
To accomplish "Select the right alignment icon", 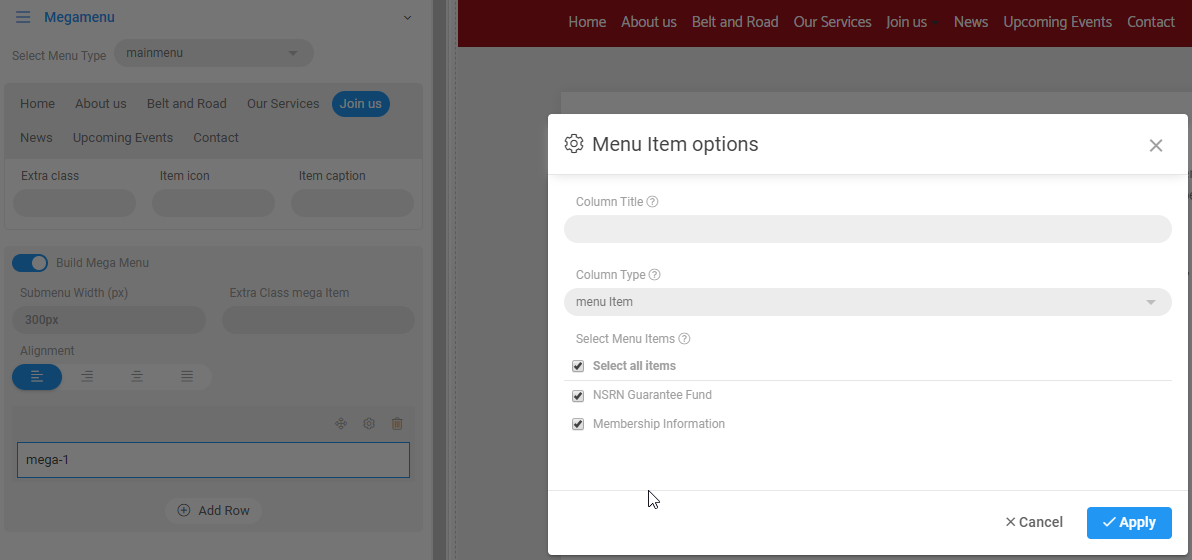I will click(x=87, y=376).
